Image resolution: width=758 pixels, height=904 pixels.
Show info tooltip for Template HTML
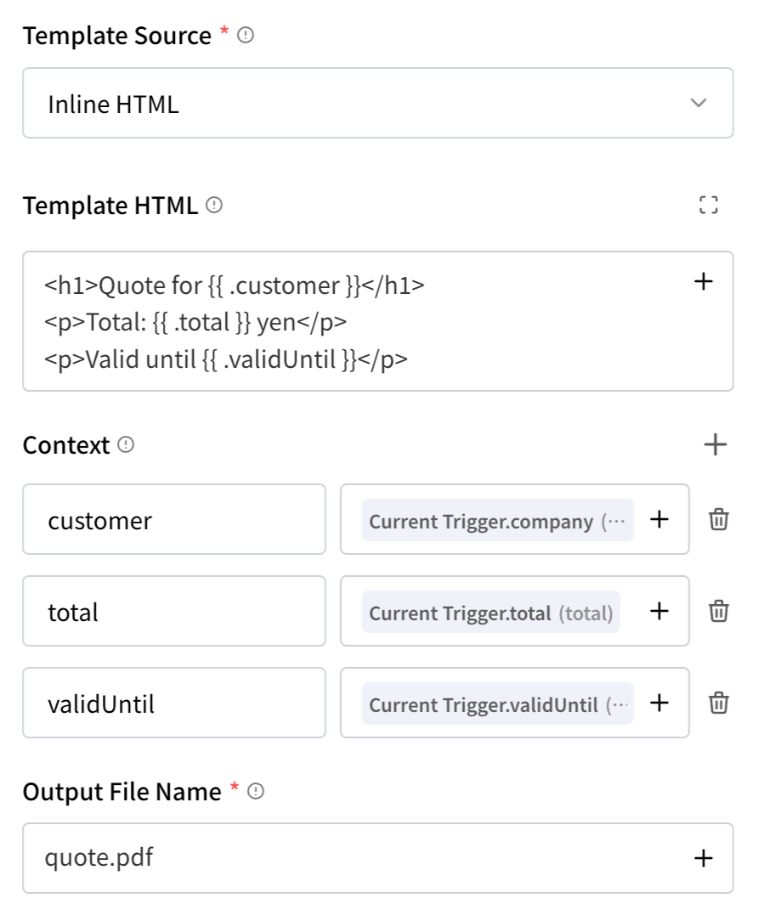[214, 205]
